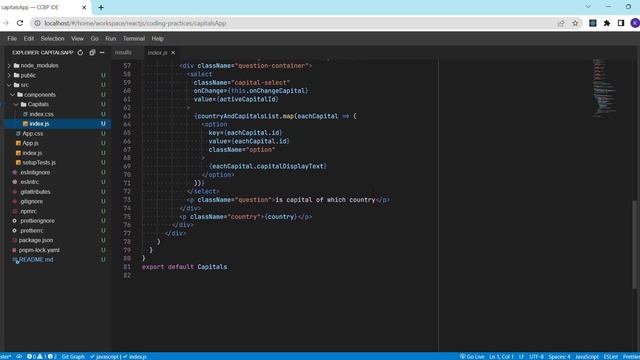This screenshot has width=640, height=360.
Task: Collapse all folders in Explorer
Action: point(92,53)
